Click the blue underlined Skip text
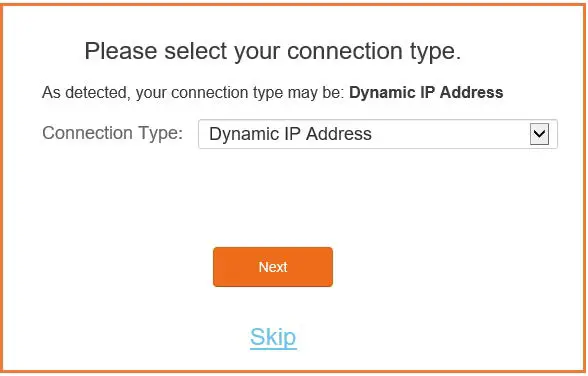The image size is (588, 376). 273,337
